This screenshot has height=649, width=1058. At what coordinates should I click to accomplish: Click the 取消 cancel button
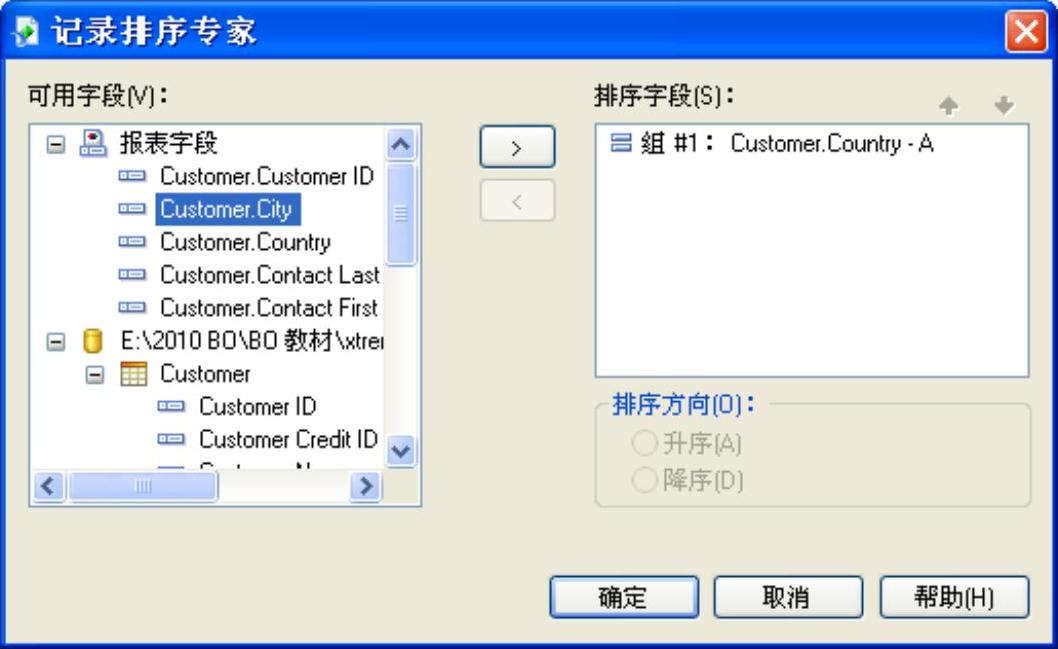coord(788,597)
